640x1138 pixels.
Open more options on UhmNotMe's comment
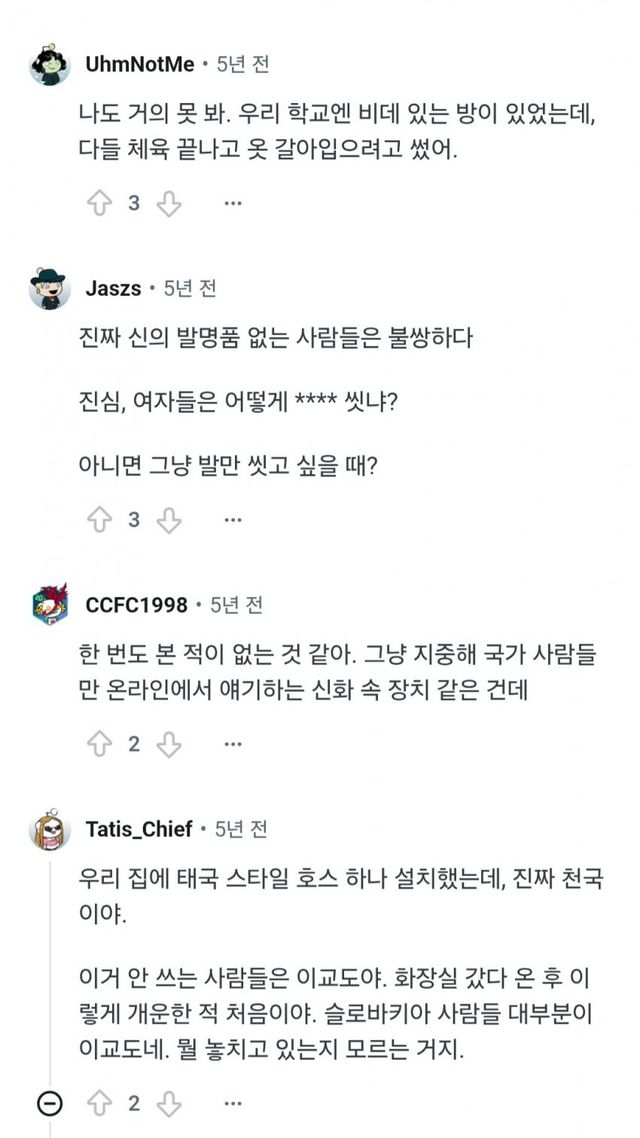(233, 204)
